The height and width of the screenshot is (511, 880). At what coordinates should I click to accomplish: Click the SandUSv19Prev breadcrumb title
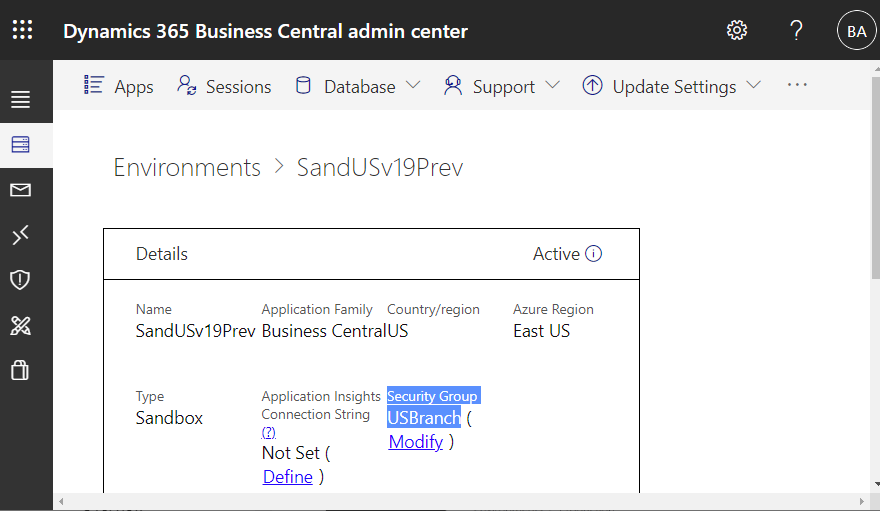[x=380, y=167]
